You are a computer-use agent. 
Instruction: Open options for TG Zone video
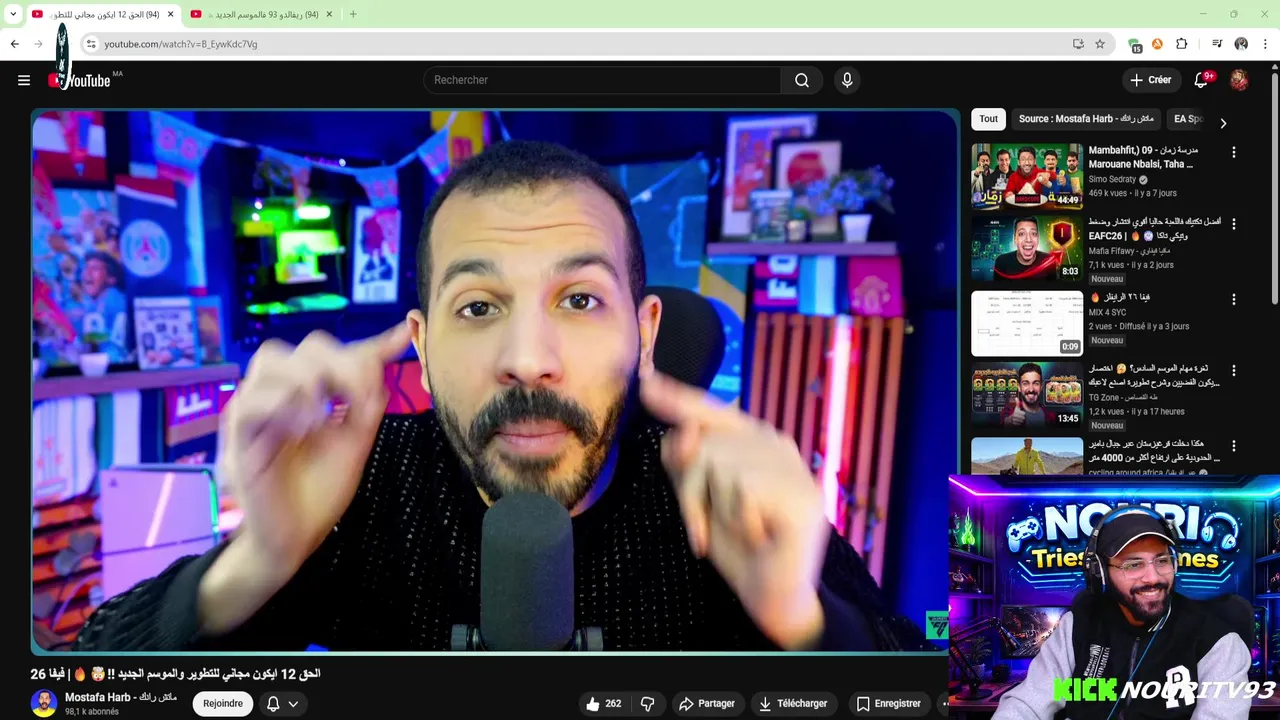pos(1233,370)
